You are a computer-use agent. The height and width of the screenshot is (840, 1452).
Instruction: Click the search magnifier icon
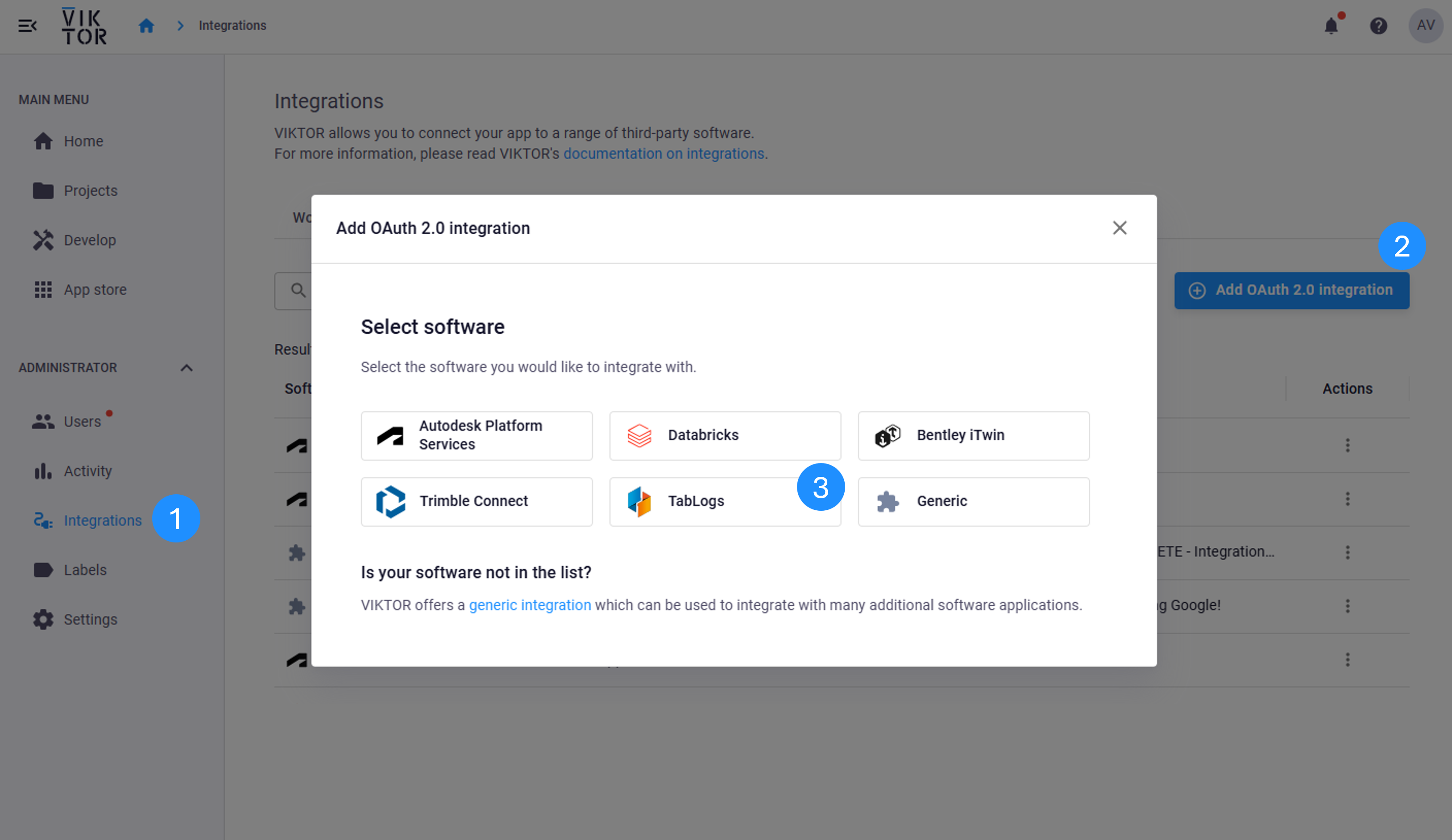pos(298,290)
